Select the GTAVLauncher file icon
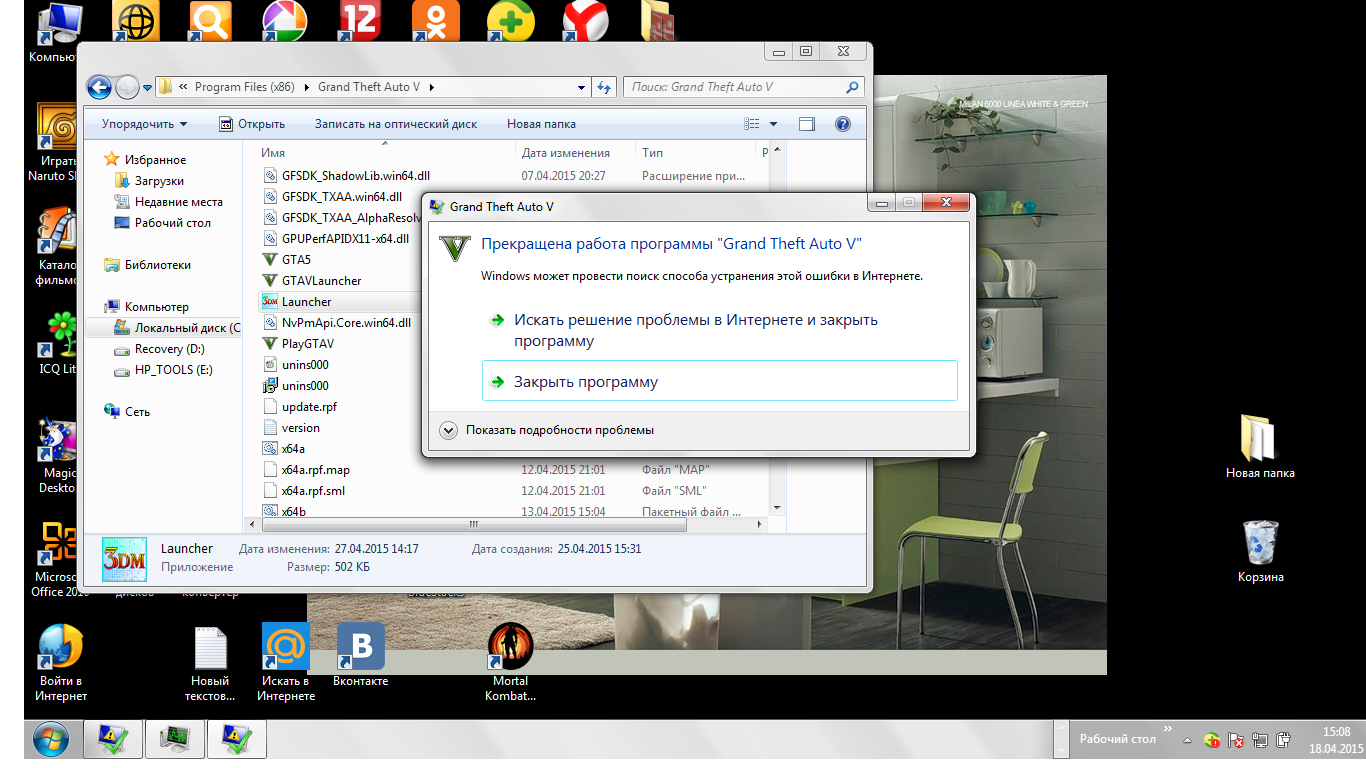Screen dimensions: 1366x768 pyautogui.click(x=269, y=281)
